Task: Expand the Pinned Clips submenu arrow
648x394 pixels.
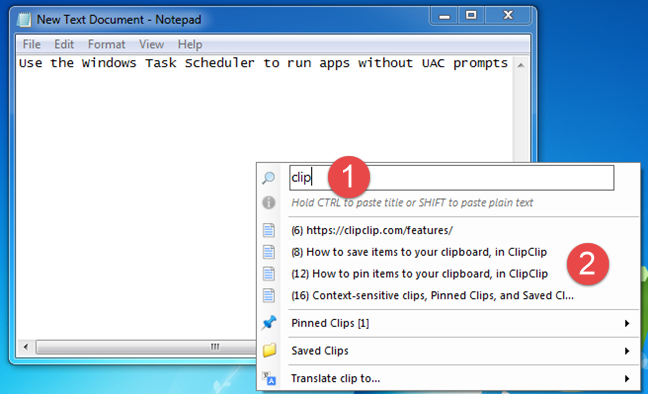Action: tap(627, 323)
